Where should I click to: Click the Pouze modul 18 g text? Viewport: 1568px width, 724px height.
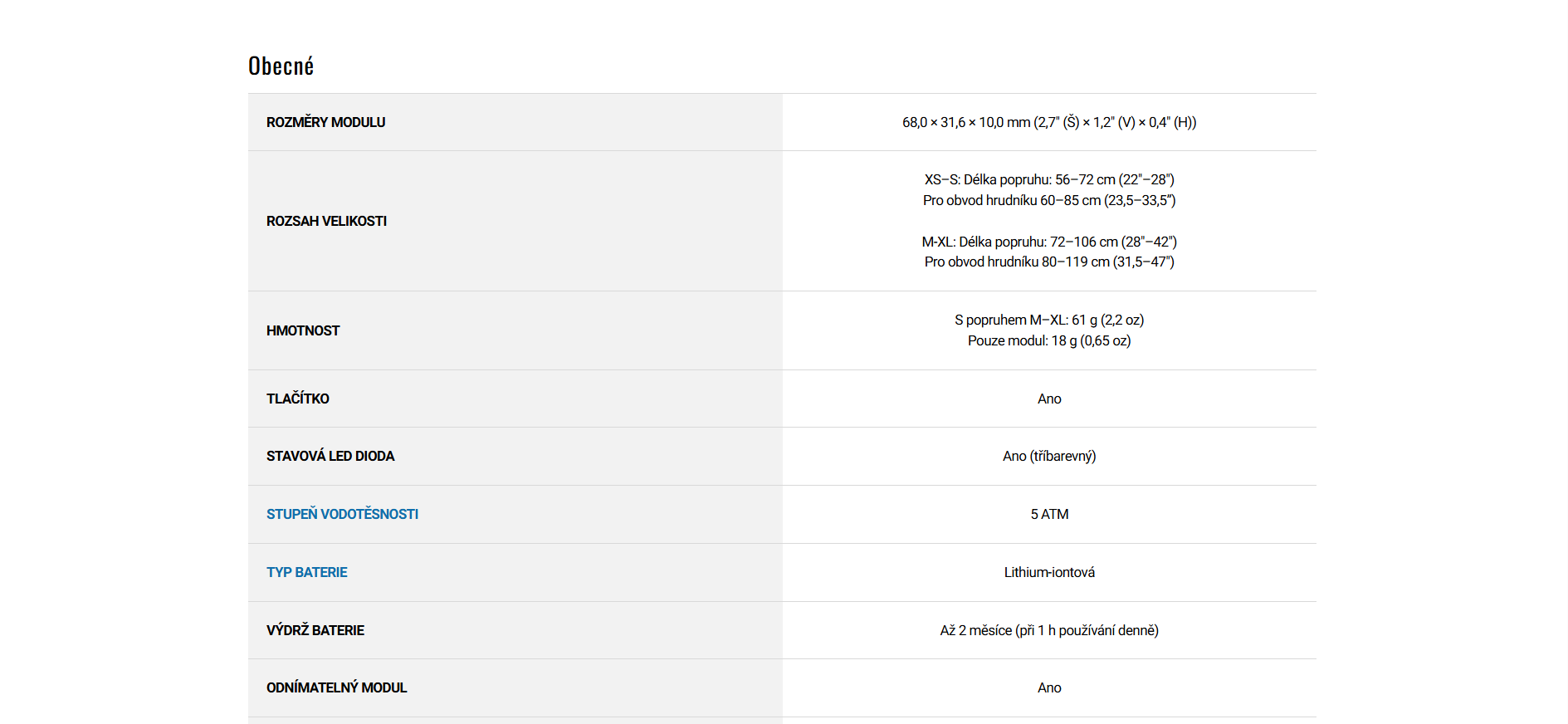pyautogui.click(x=1049, y=340)
